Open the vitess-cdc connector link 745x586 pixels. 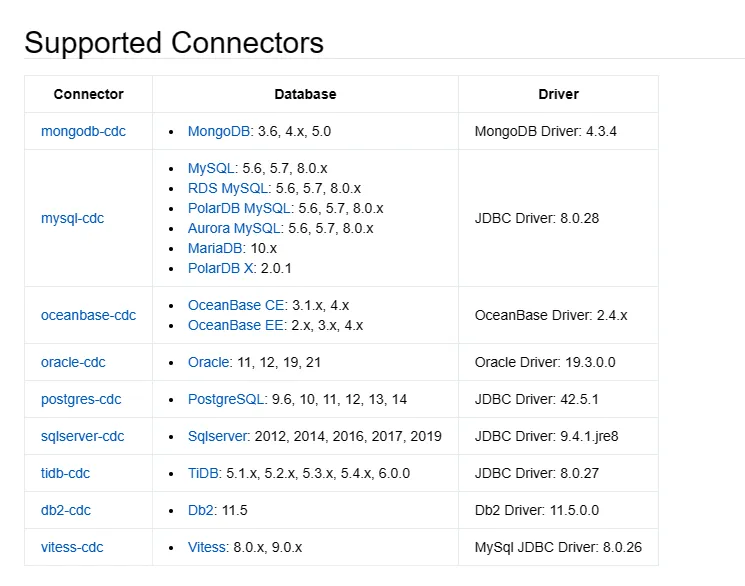(x=72, y=547)
